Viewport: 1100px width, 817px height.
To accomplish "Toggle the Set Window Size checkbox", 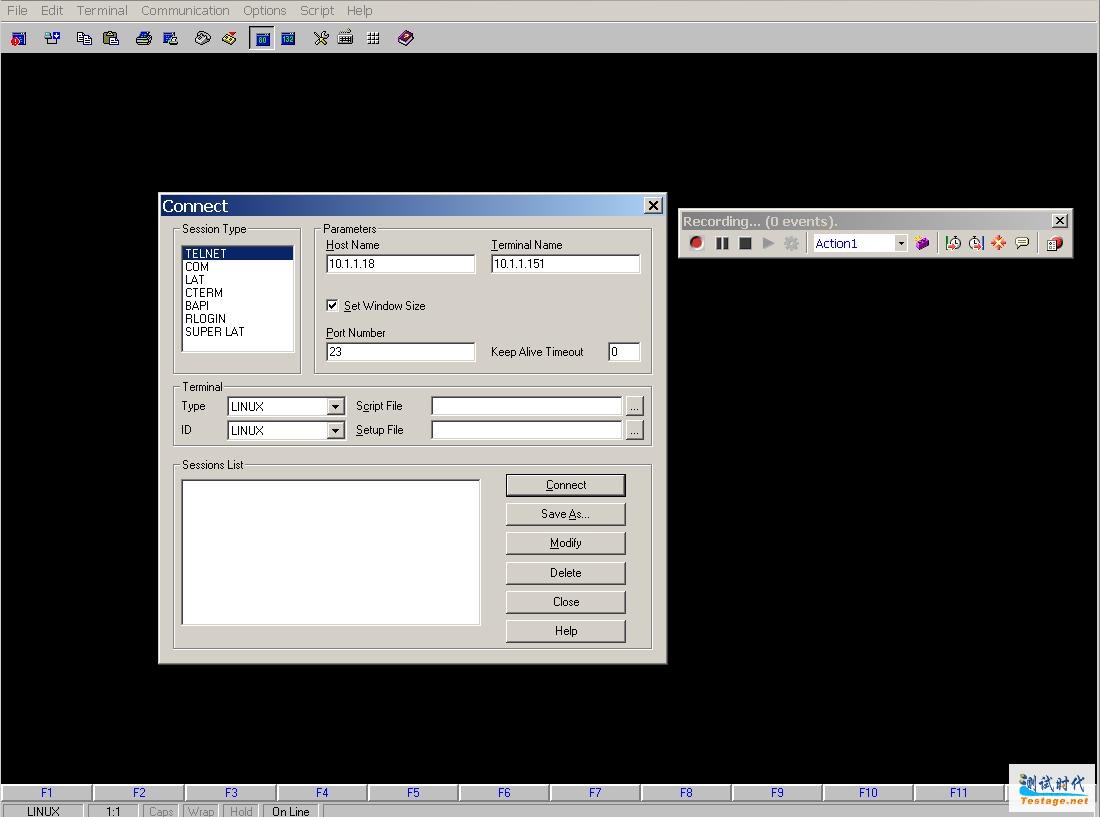I will 332,305.
